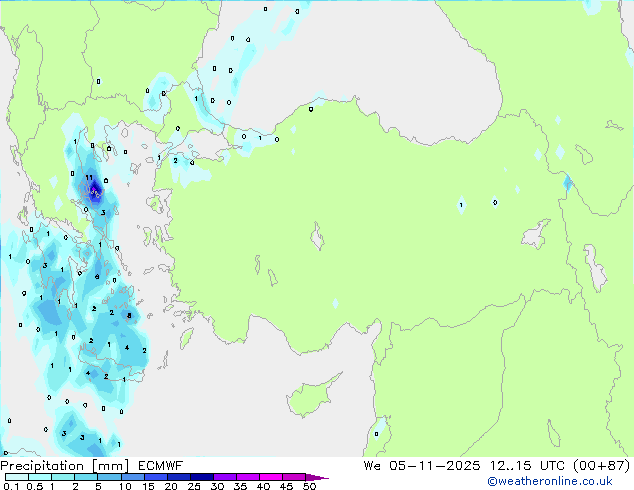Click the legend swatch between 2 and 5
The height and width of the screenshot is (490, 634).
[86, 477]
